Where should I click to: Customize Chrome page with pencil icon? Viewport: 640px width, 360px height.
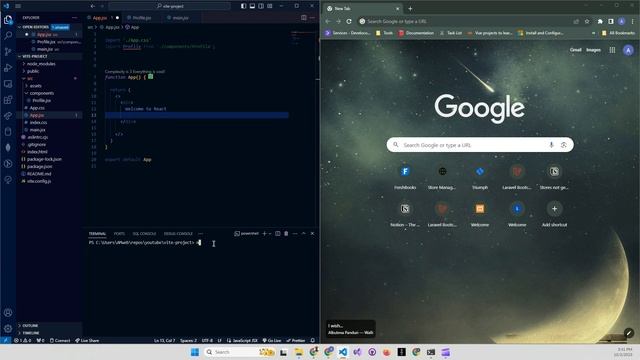pyautogui.click(x=629, y=333)
